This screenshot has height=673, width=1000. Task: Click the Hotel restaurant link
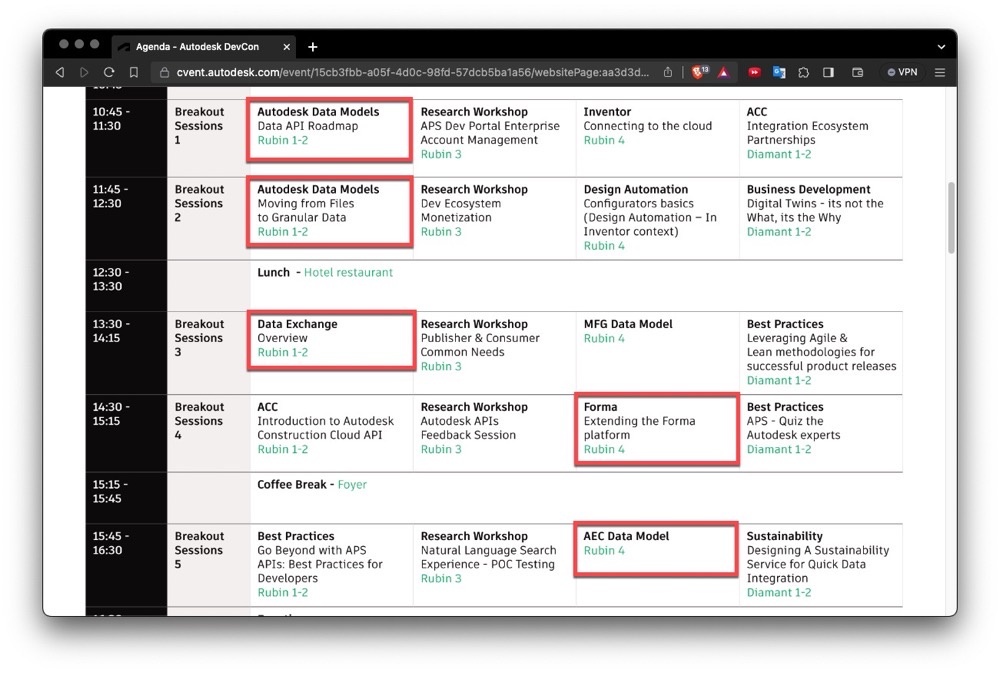[x=348, y=272]
